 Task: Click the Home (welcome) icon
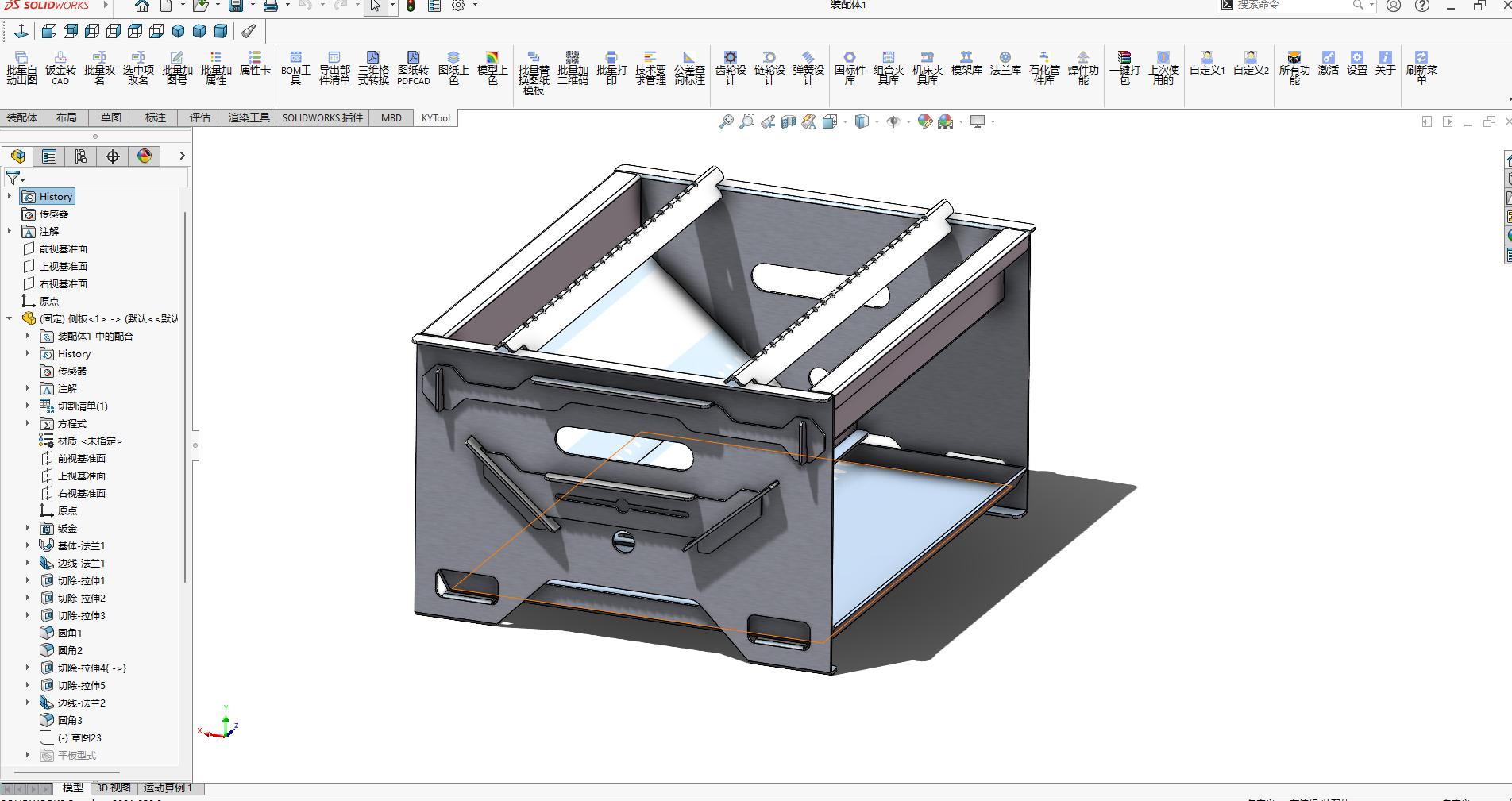click(x=141, y=6)
